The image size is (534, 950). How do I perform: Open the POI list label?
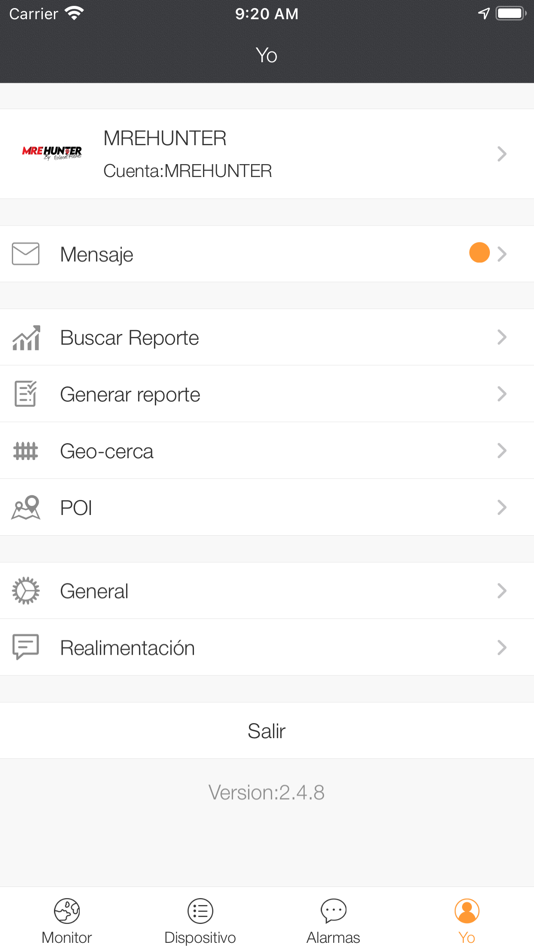(x=76, y=508)
